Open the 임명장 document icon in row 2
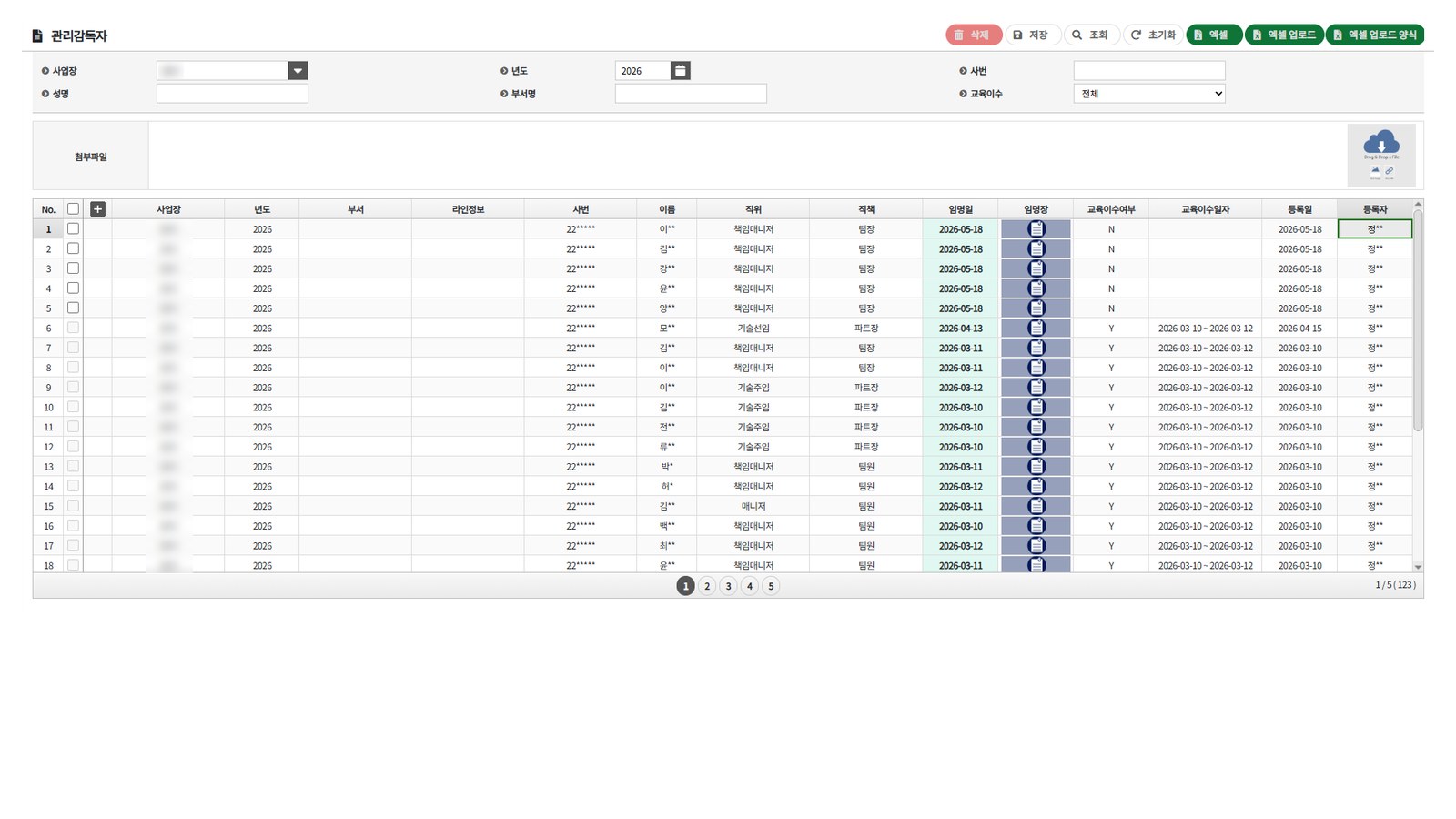 1036,249
